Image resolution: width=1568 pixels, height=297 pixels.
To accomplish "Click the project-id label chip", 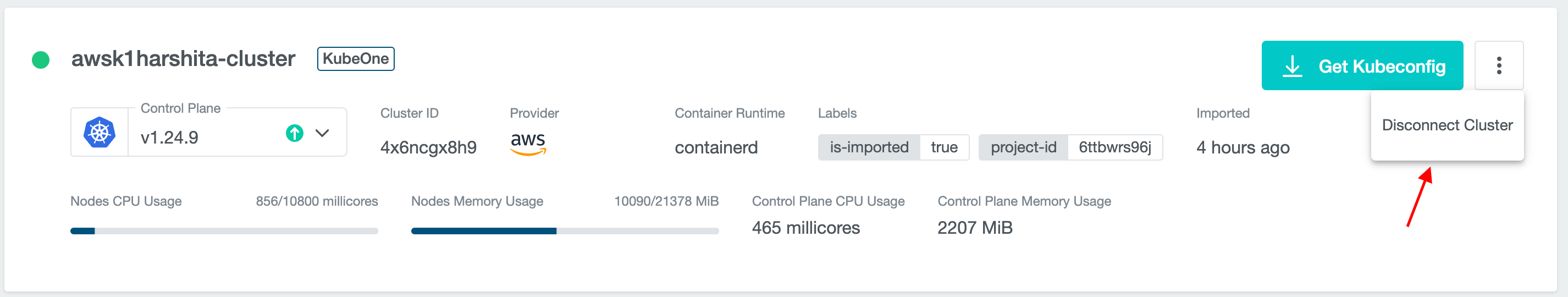I will pos(1070,147).
